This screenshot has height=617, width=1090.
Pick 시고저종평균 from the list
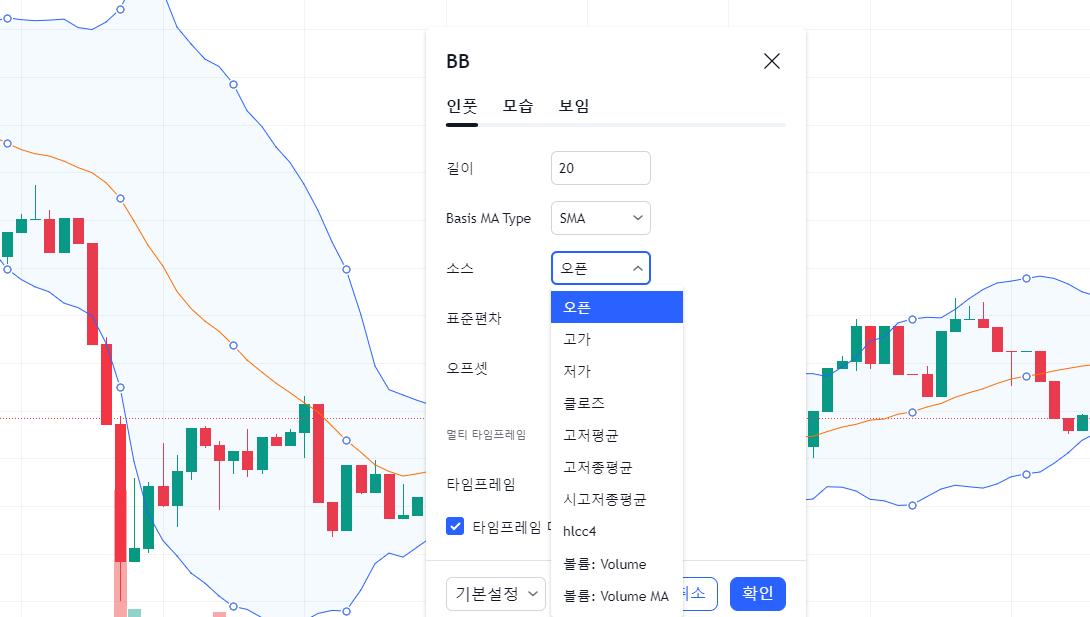pyautogui.click(x=616, y=499)
